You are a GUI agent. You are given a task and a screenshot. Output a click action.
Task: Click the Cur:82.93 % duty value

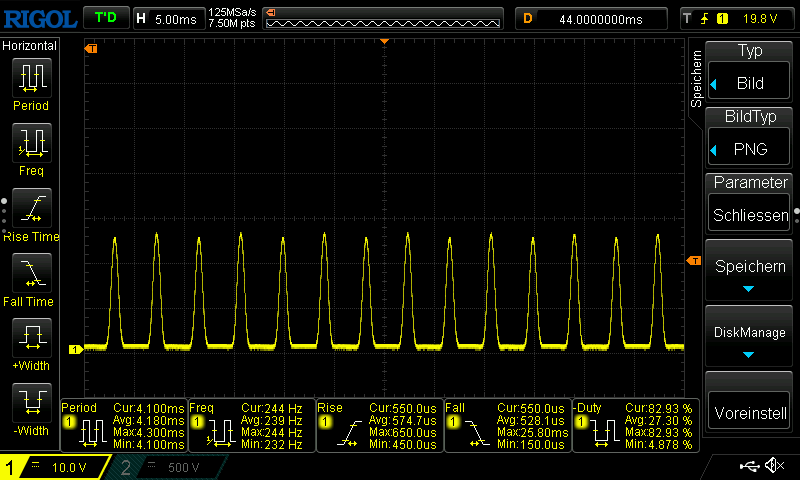[x=659, y=409]
